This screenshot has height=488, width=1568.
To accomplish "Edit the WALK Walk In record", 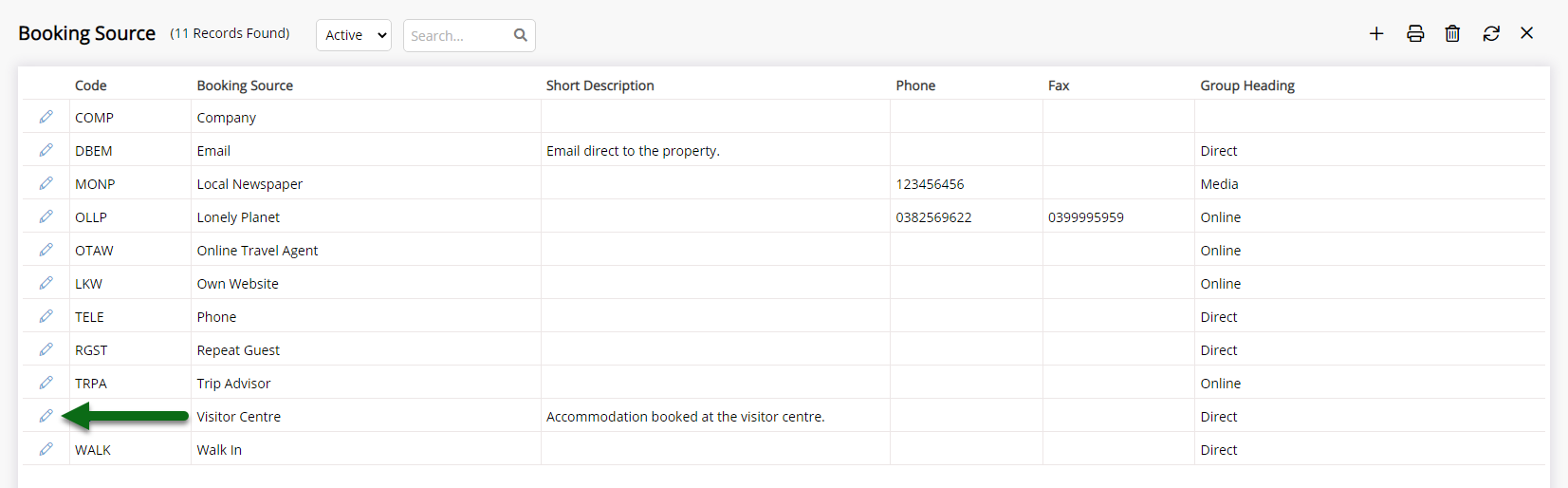I will tap(46, 449).
